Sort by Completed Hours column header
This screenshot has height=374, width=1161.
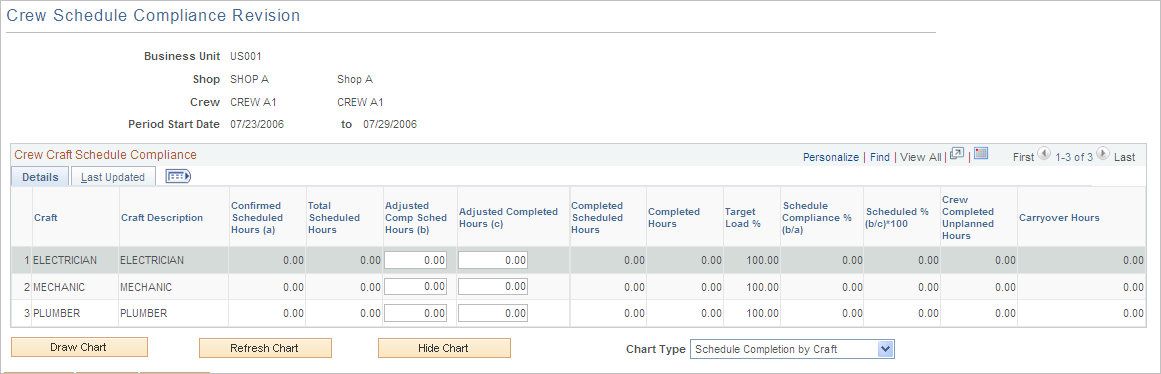[x=673, y=217]
